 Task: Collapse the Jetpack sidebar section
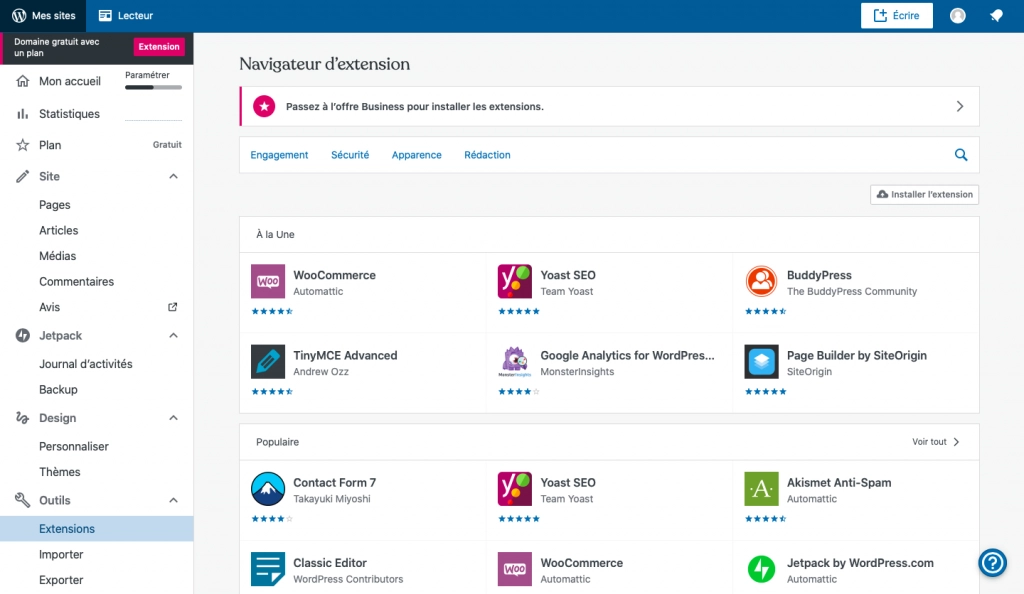[173, 336]
